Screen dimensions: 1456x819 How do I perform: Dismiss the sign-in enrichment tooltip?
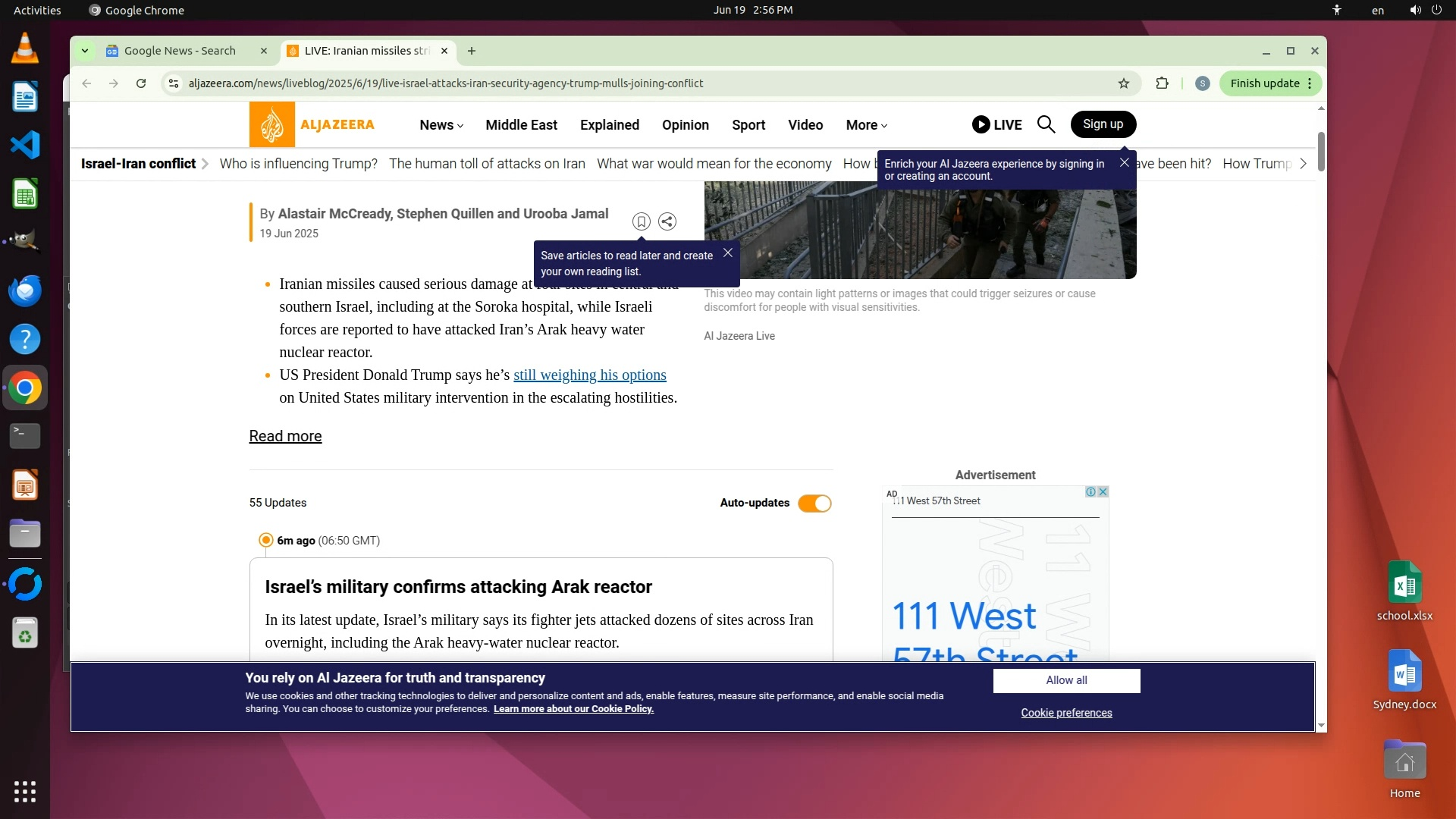(x=1124, y=163)
